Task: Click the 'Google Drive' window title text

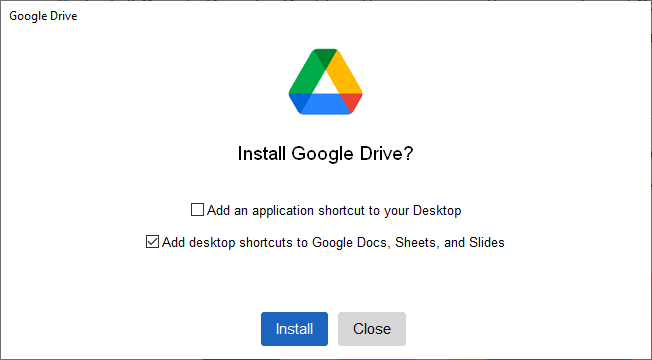Action: pos(43,16)
